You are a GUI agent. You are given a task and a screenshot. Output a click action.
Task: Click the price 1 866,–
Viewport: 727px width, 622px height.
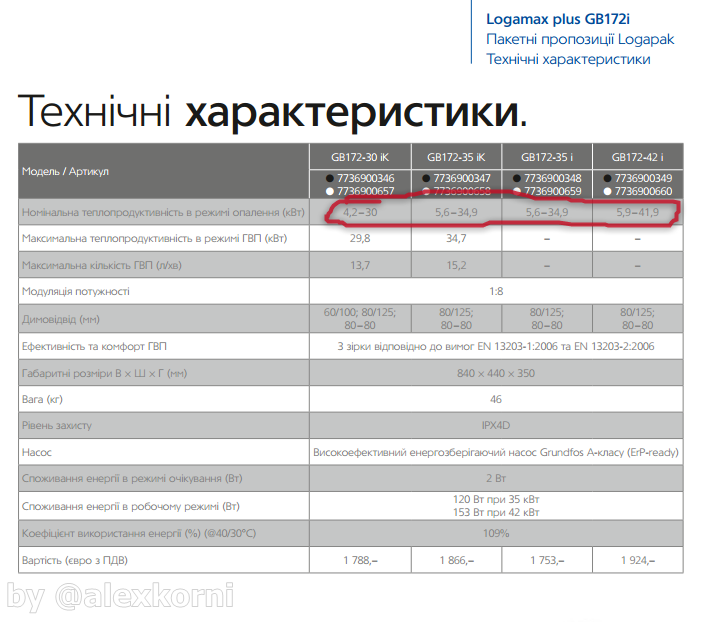point(456,561)
